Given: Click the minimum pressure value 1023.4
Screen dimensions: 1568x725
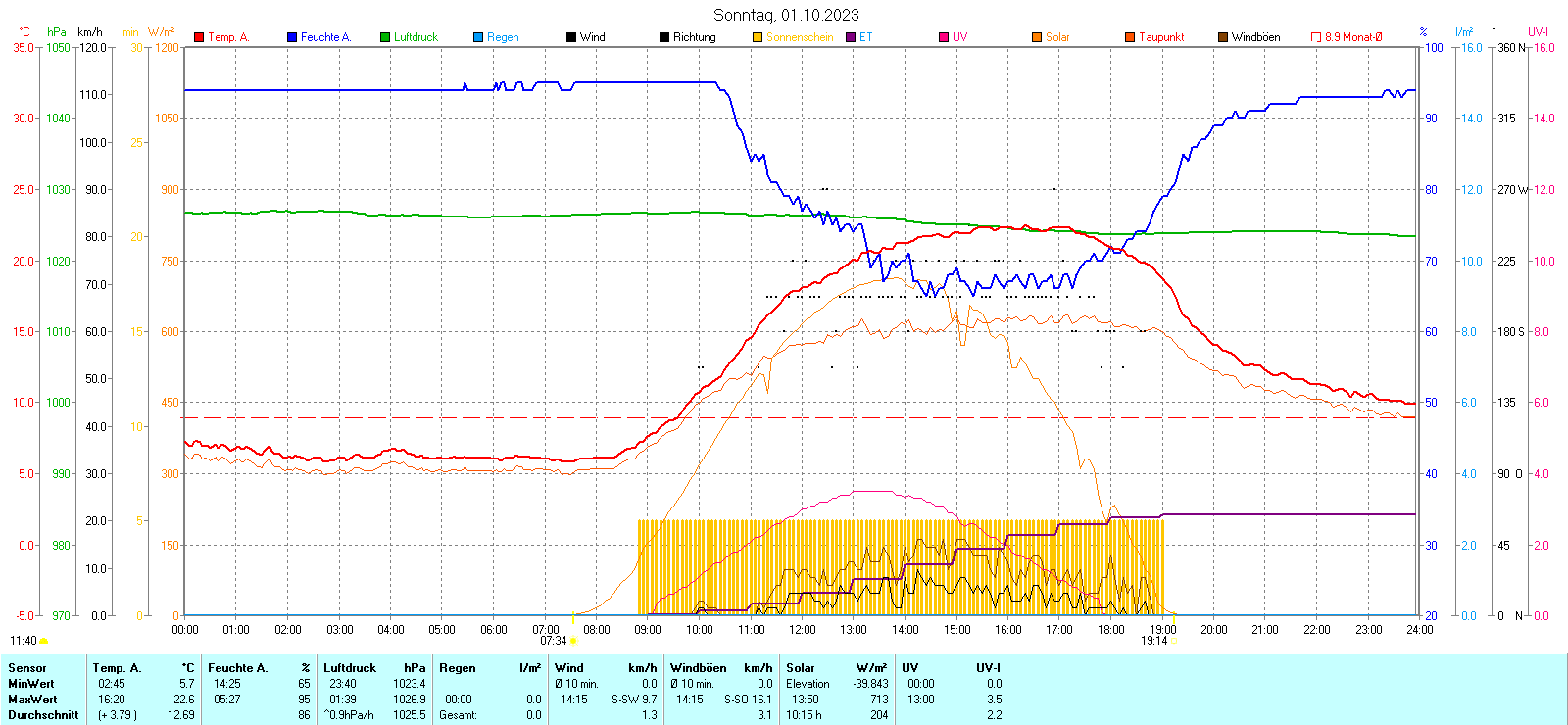Looking at the screenshot, I should click(410, 684).
